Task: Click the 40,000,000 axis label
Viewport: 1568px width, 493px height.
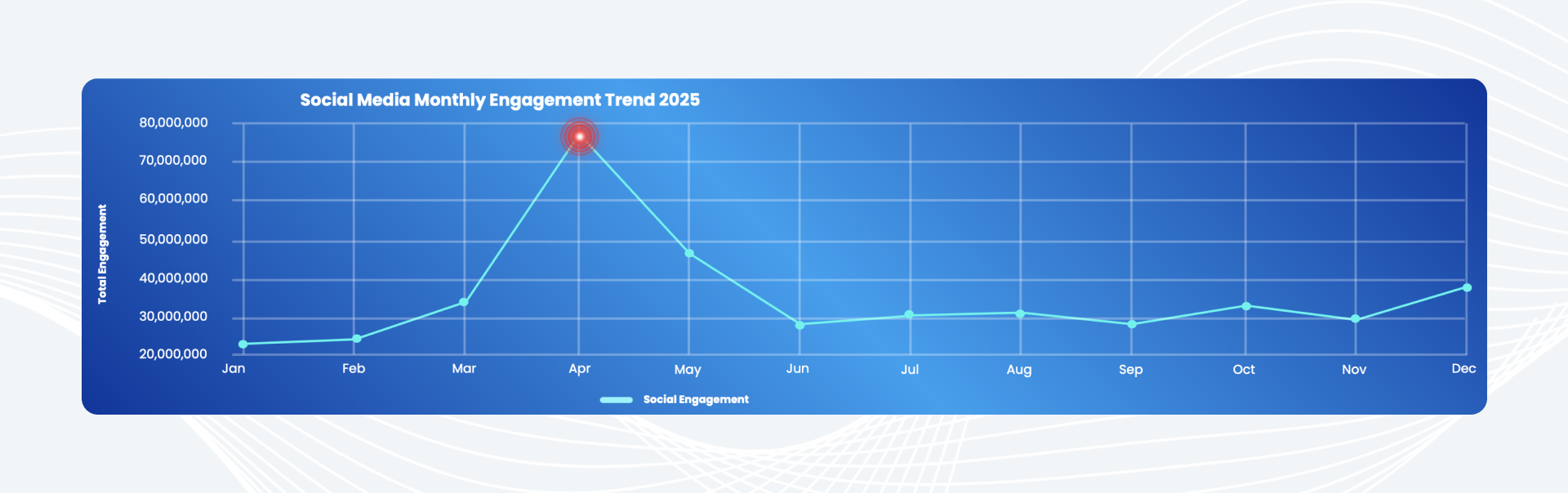Action: click(173, 278)
